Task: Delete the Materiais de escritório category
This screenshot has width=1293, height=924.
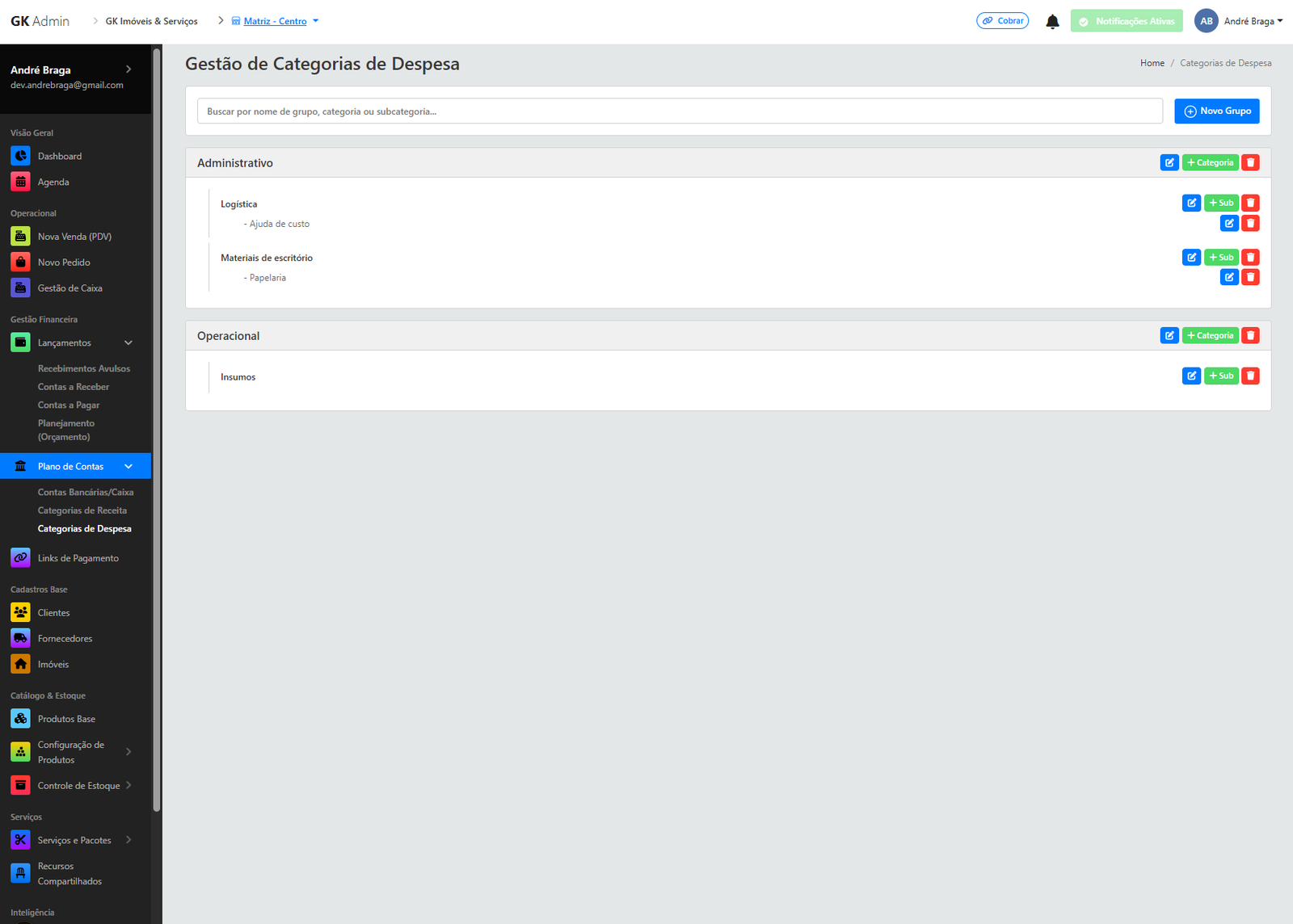Action: (1250, 257)
